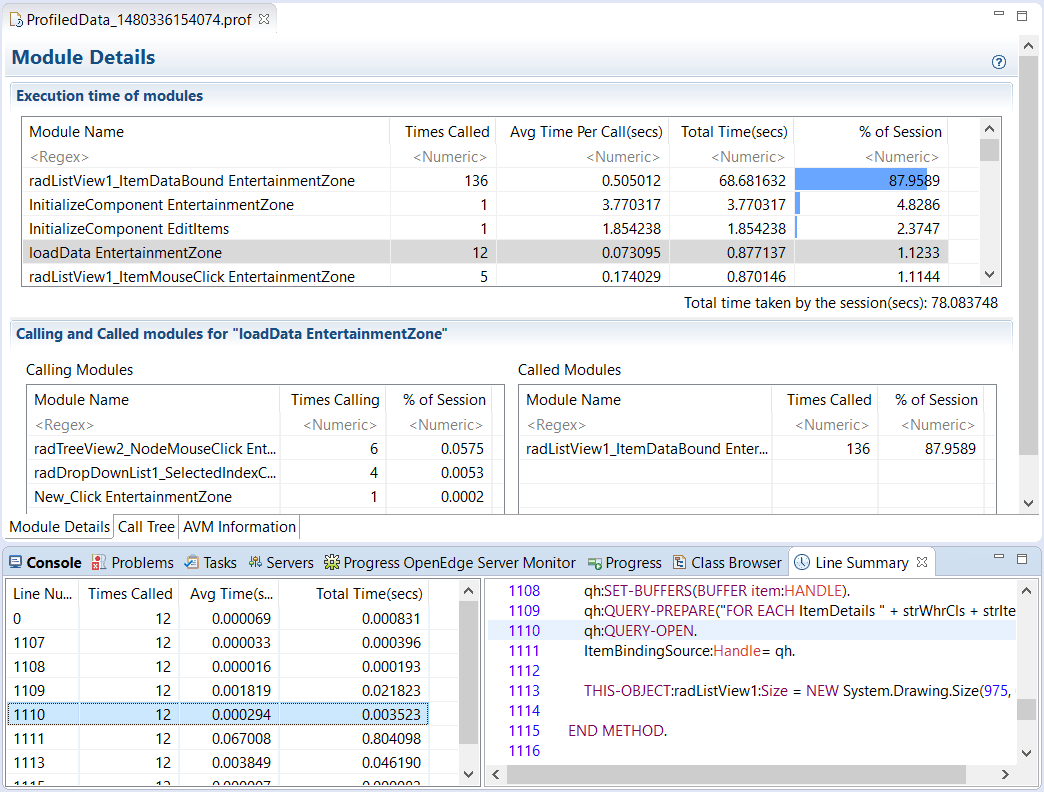Open the Class Browser view
Image resolution: width=1044 pixels, height=792 pixels.
click(x=730, y=563)
